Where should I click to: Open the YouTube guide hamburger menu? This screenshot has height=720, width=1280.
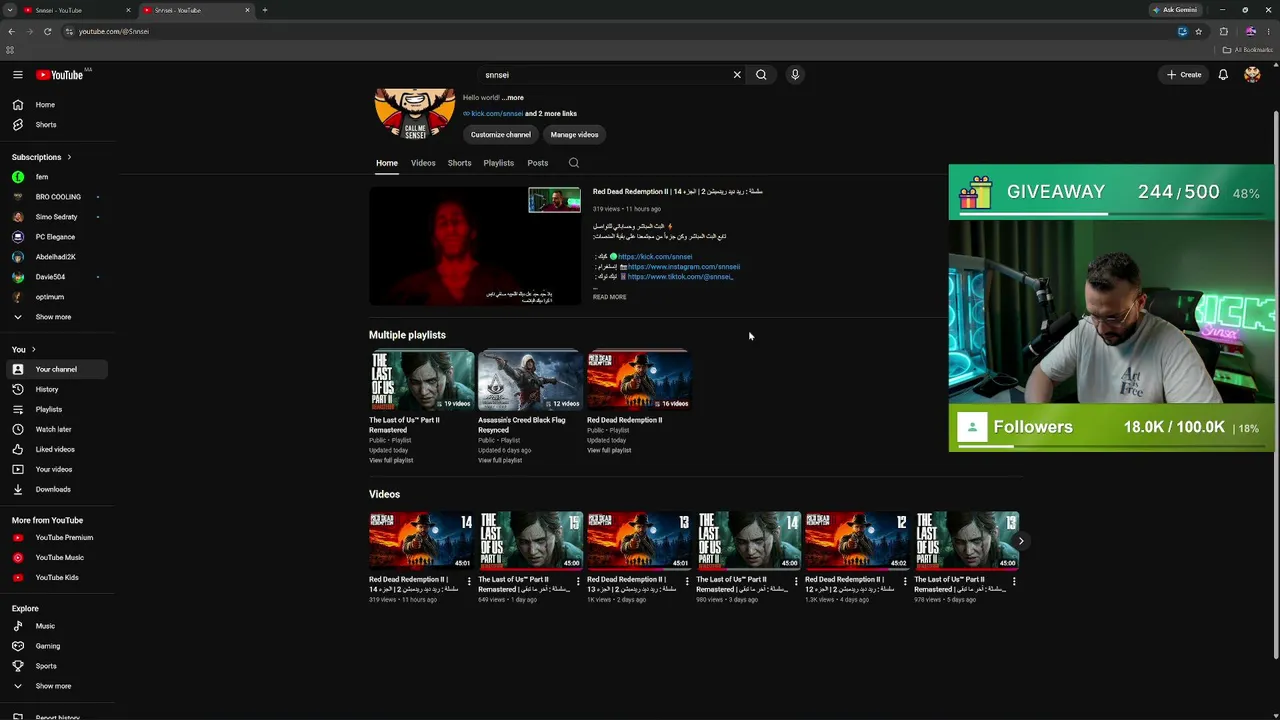[x=17, y=75]
